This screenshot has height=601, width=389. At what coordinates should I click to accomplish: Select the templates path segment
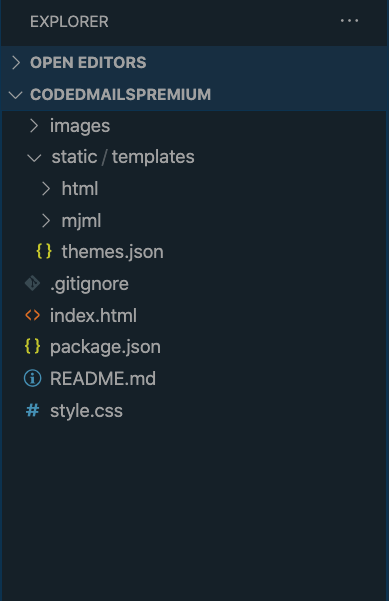coord(153,157)
